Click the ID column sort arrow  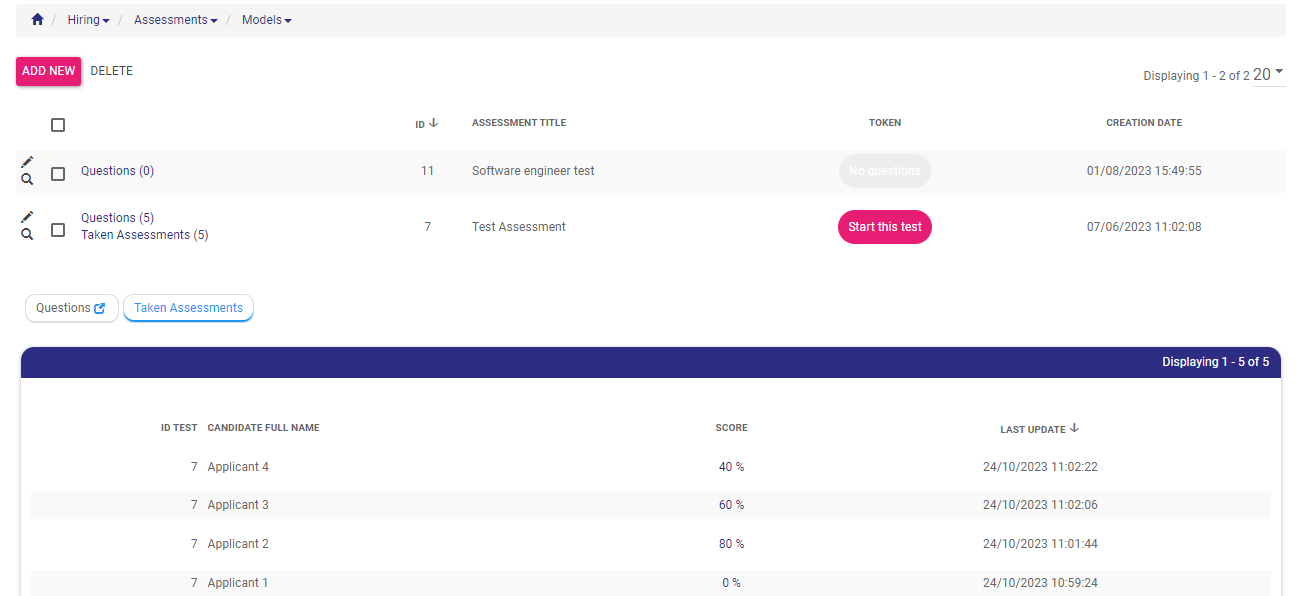point(433,123)
